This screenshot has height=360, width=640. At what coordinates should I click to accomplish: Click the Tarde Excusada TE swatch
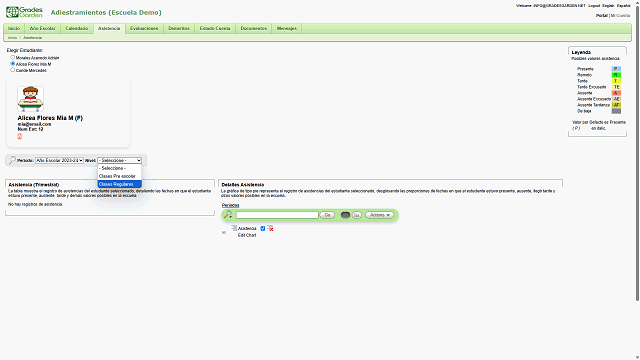(616, 87)
